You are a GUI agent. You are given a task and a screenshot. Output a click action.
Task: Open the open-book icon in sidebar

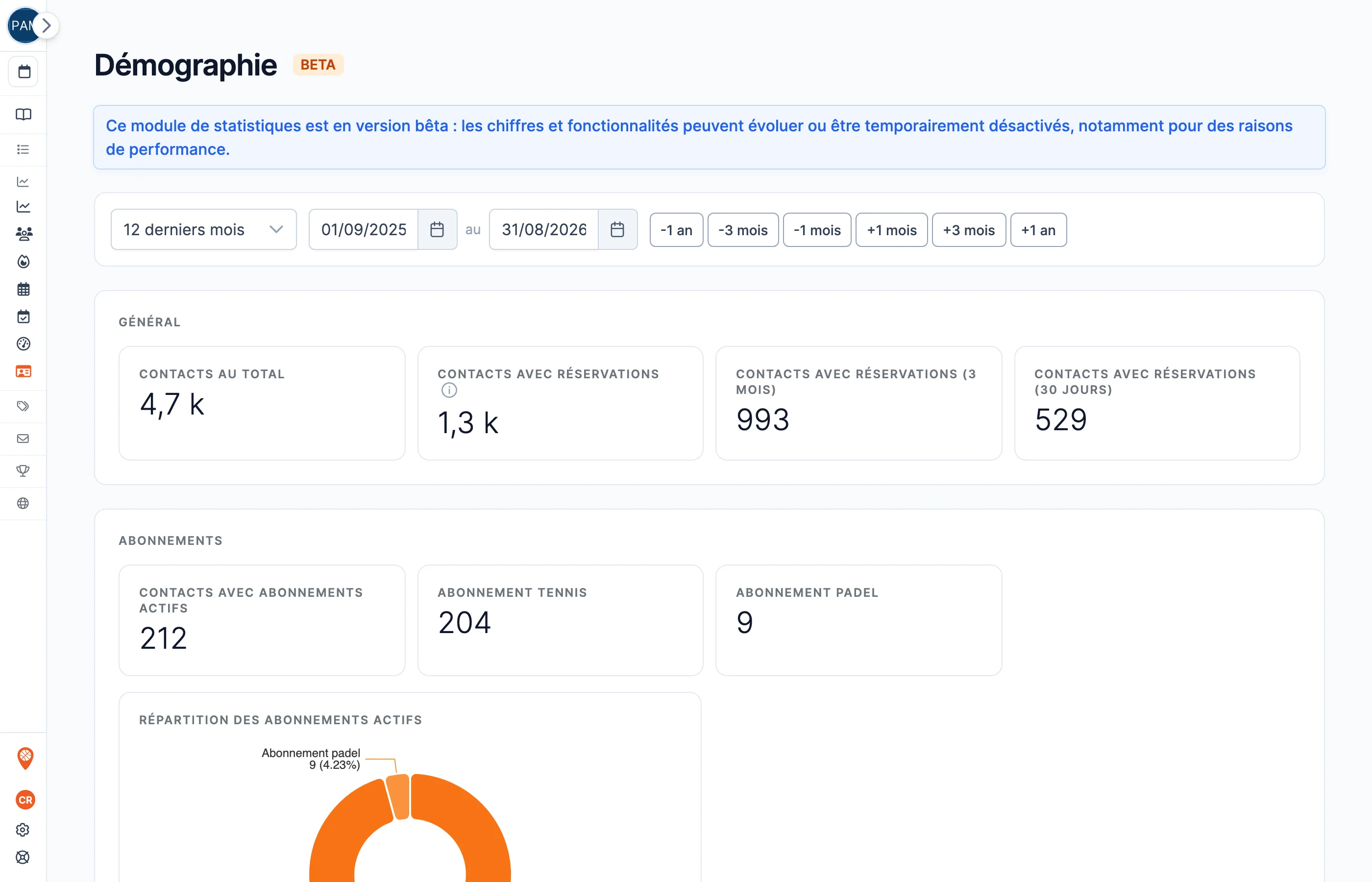point(24,115)
